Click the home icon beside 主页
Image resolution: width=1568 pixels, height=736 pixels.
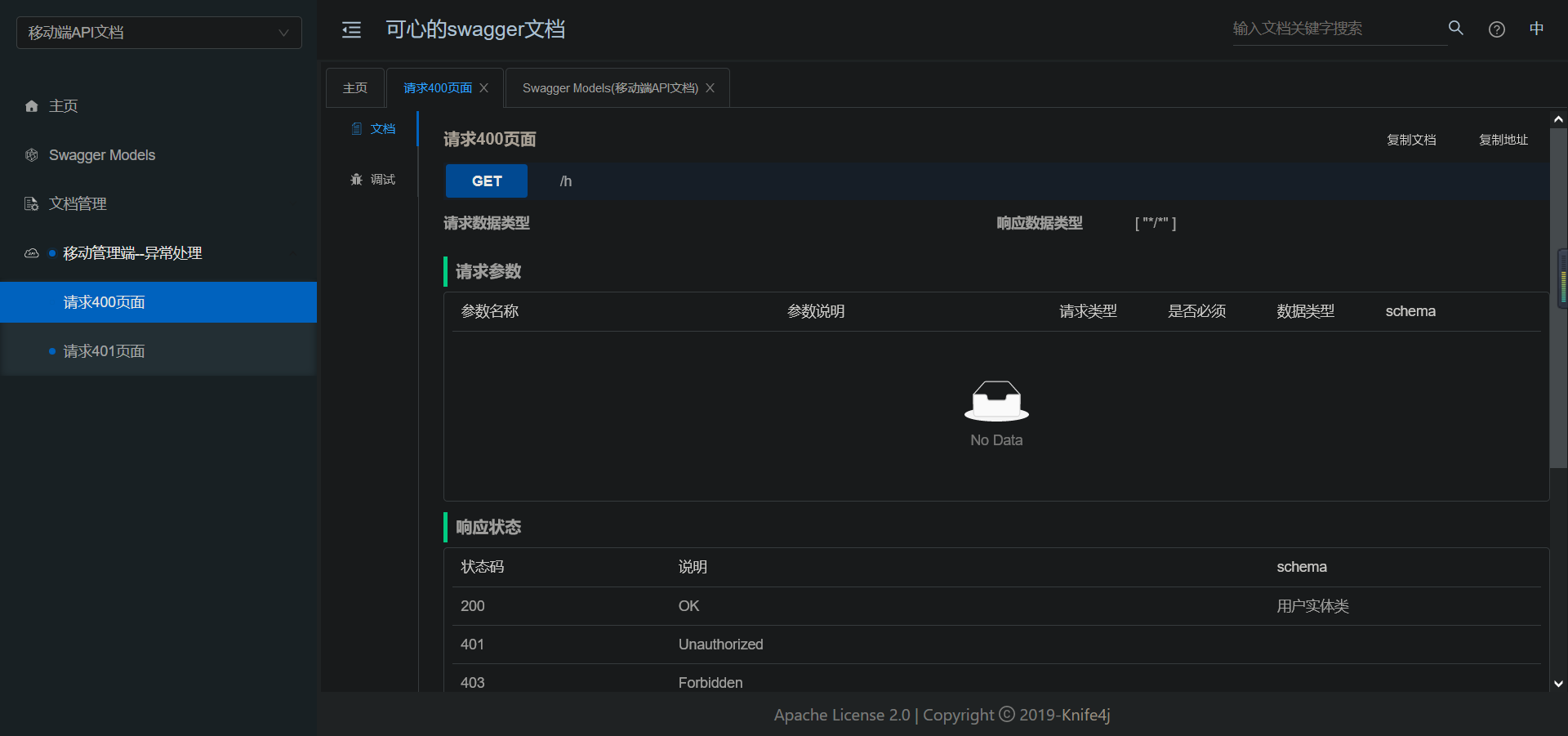pyautogui.click(x=31, y=105)
